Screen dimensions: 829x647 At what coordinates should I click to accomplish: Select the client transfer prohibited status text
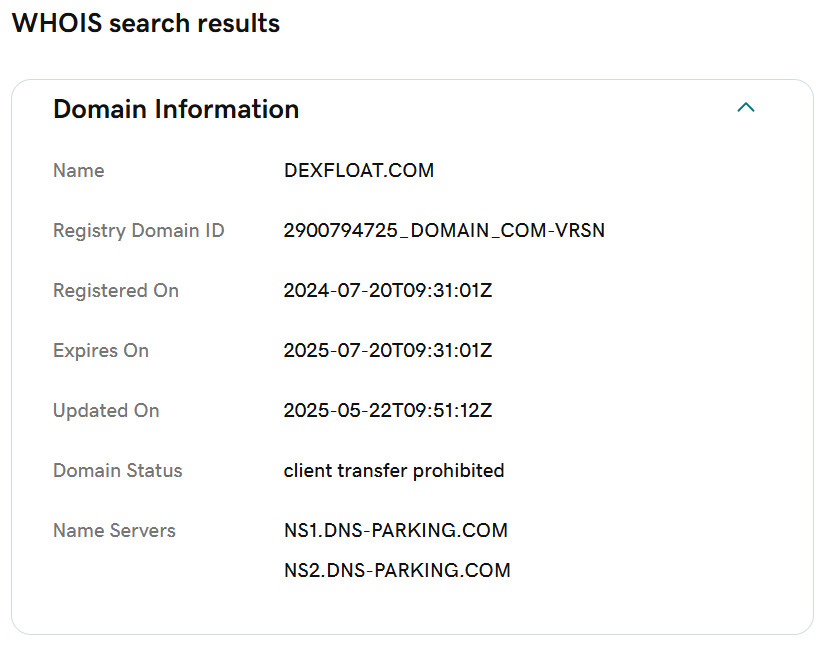(x=394, y=471)
